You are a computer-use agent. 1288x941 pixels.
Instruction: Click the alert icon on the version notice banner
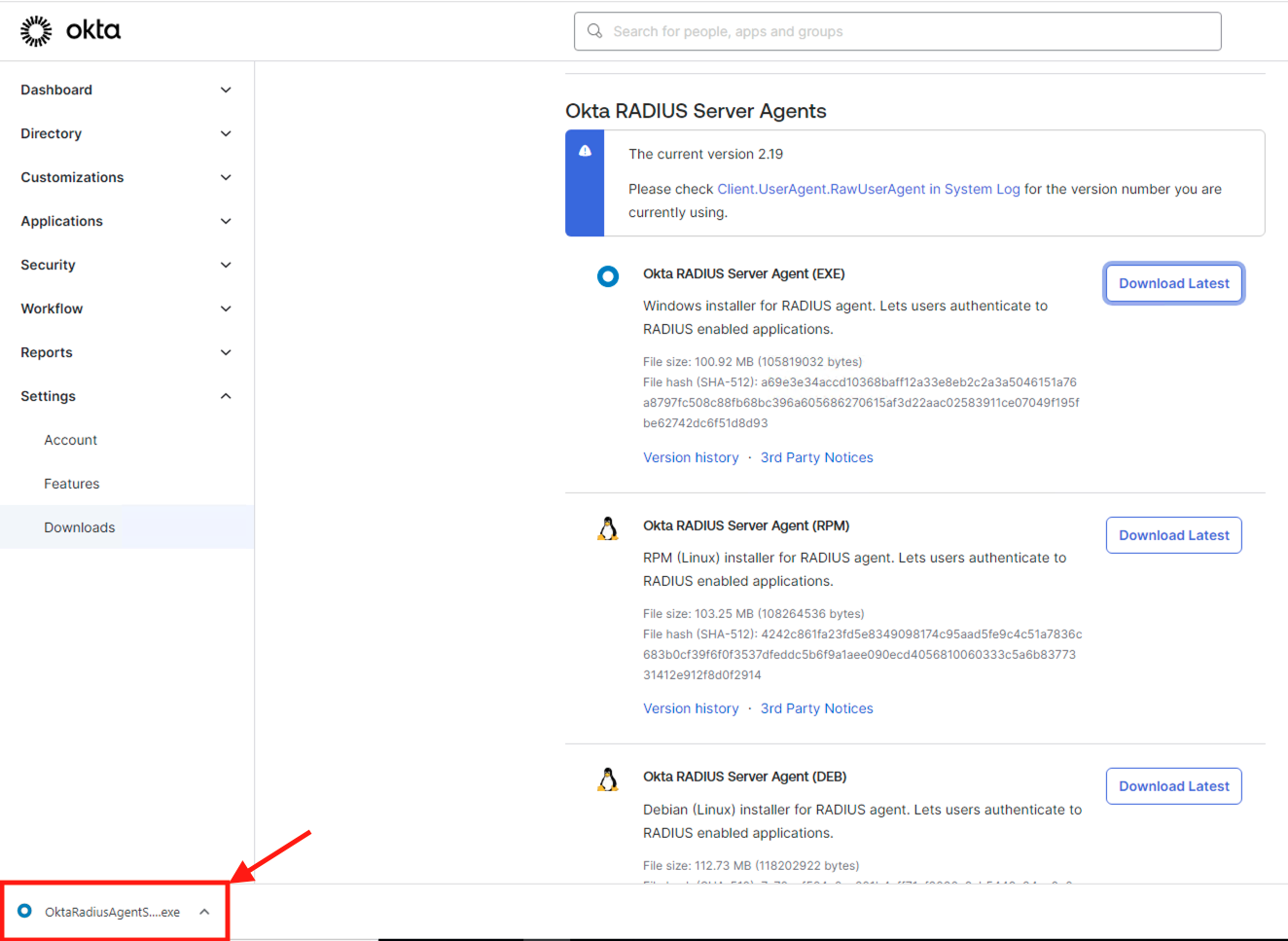pyautogui.click(x=584, y=149)
